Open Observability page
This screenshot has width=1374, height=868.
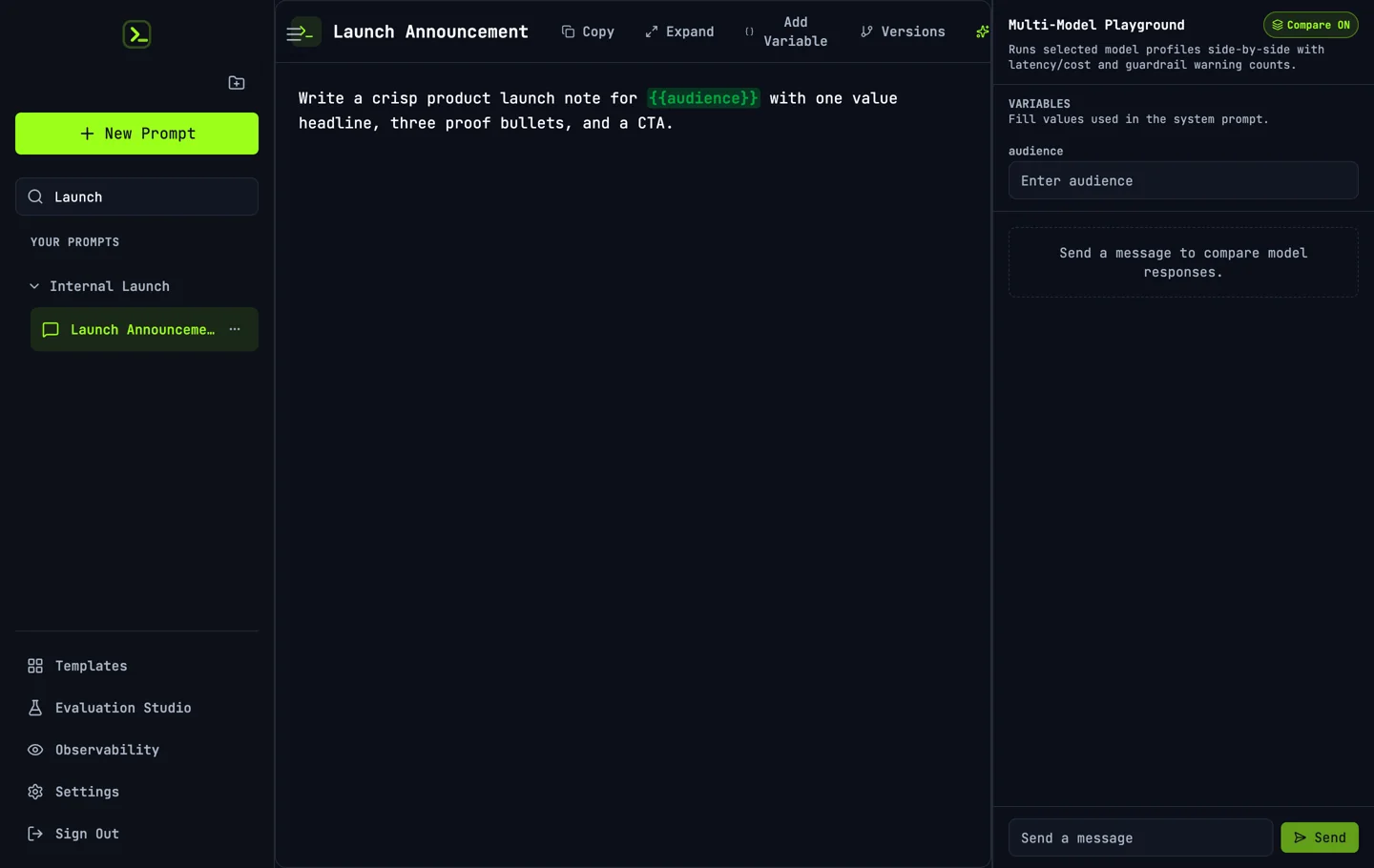click(136, 750)
